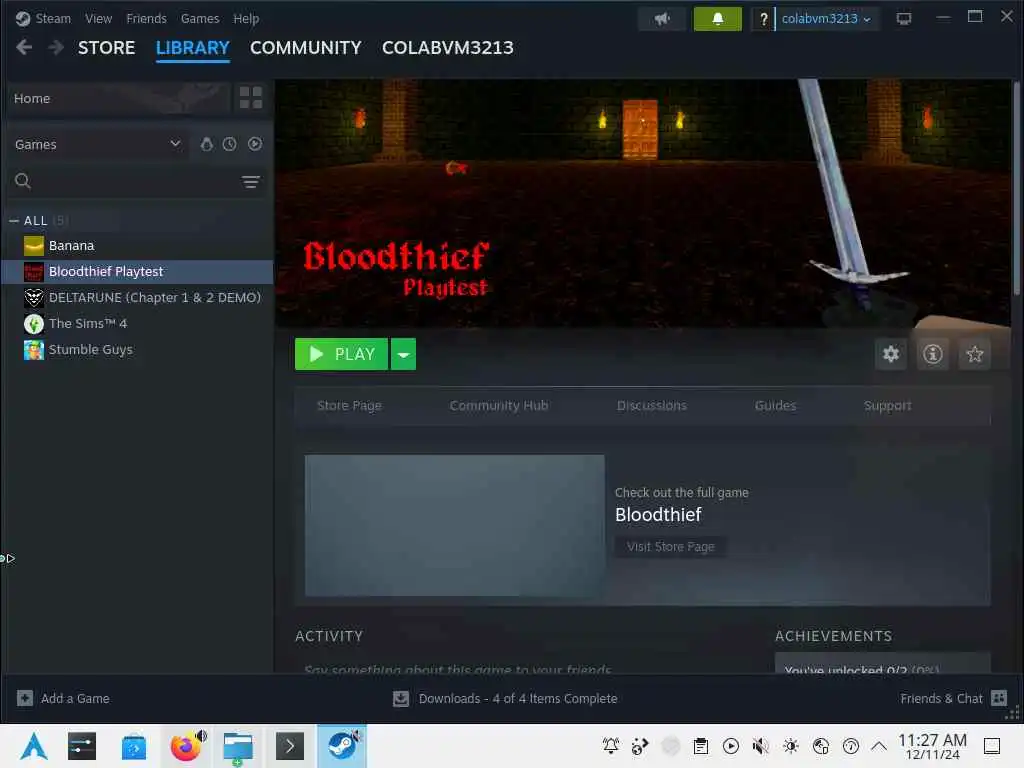1024x768 pixels.
Task: Open the brightness tray icon
Action: point(790,746)
